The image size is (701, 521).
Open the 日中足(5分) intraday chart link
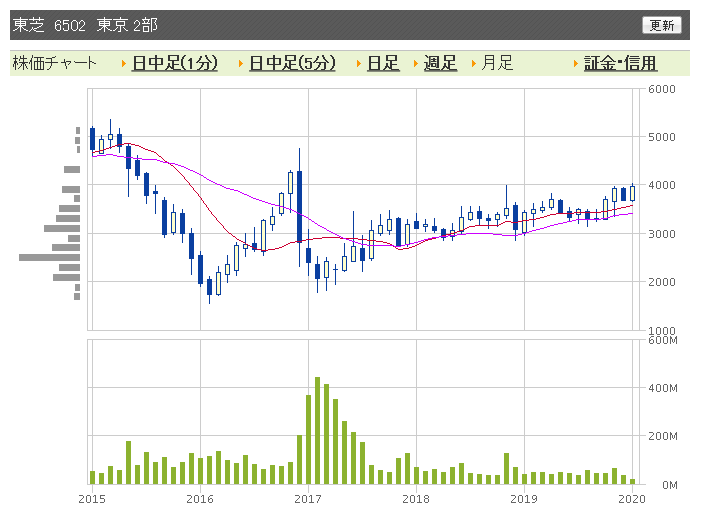click(x=292, y=63)
